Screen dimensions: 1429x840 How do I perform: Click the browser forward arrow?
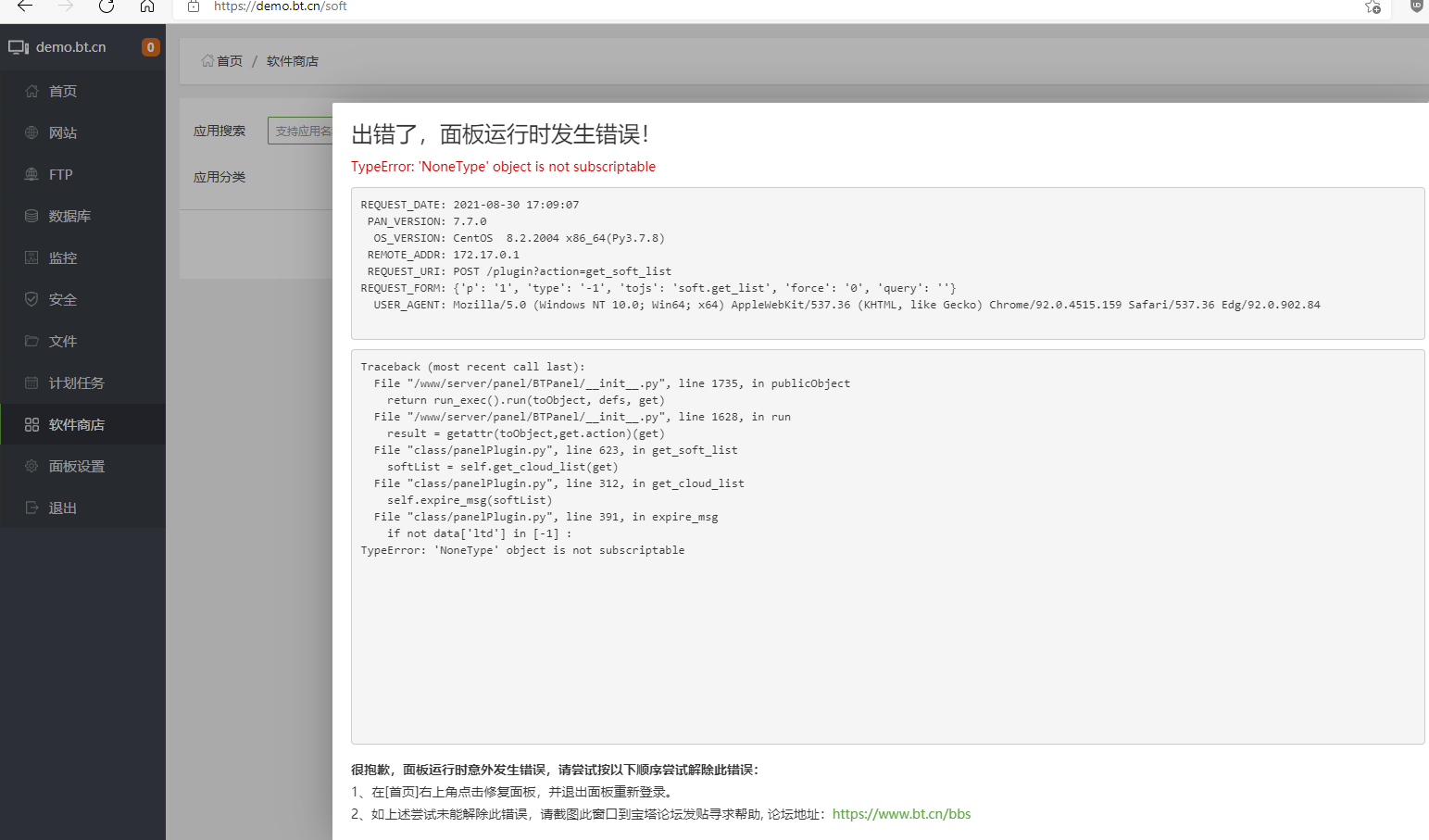click(66, 6)
